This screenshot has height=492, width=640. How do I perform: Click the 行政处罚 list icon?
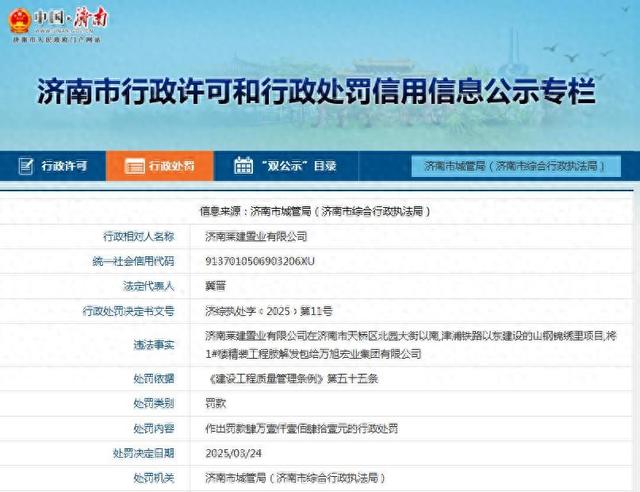coord(135,166)
